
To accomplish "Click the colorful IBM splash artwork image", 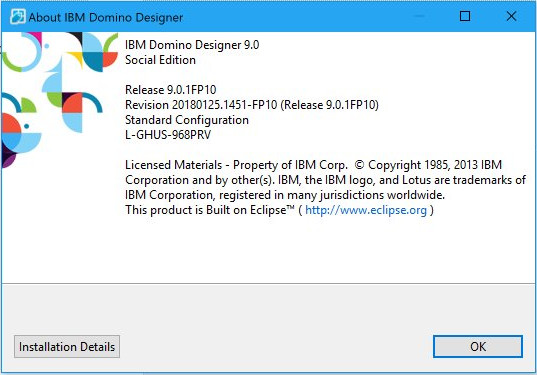I will point(60,100).
